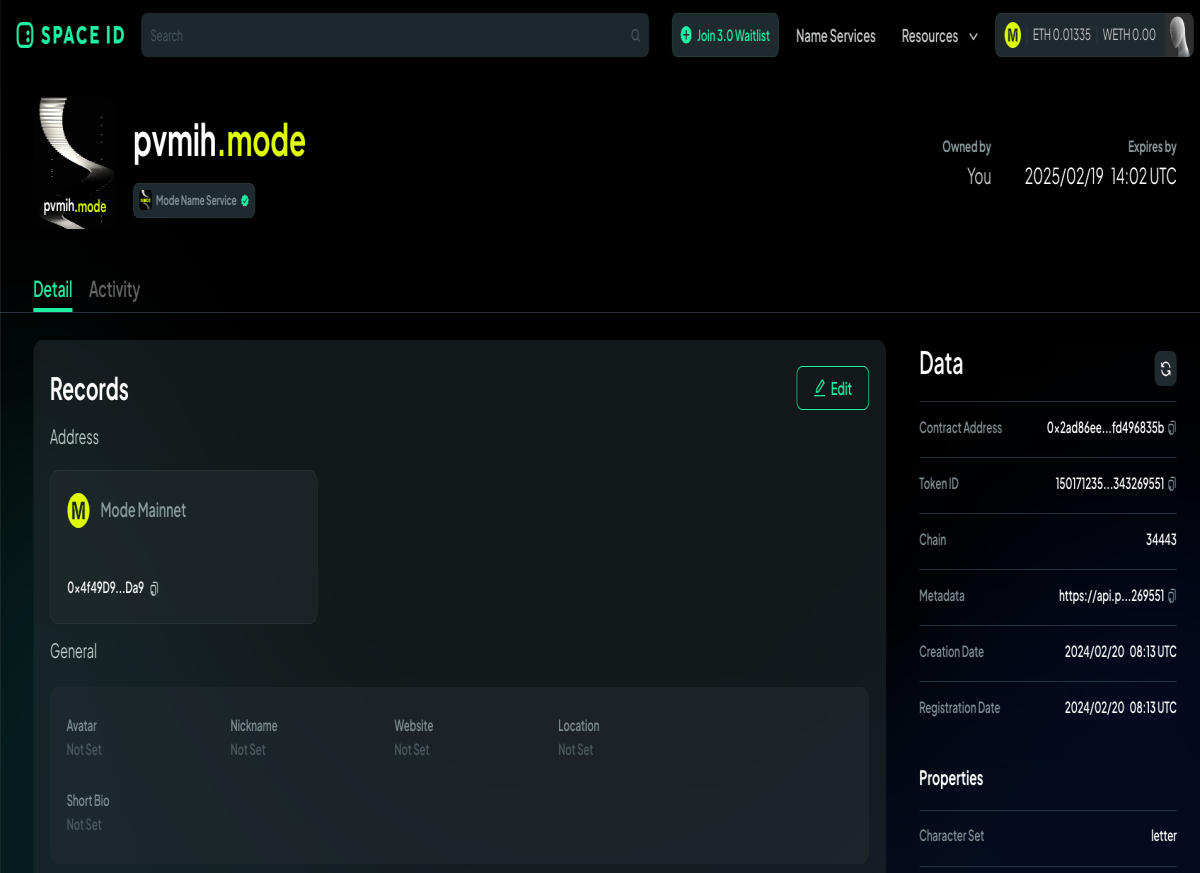The image size is (1200, 873).
Task: Select the Detail tab
Action: click(x=52, y=290)
